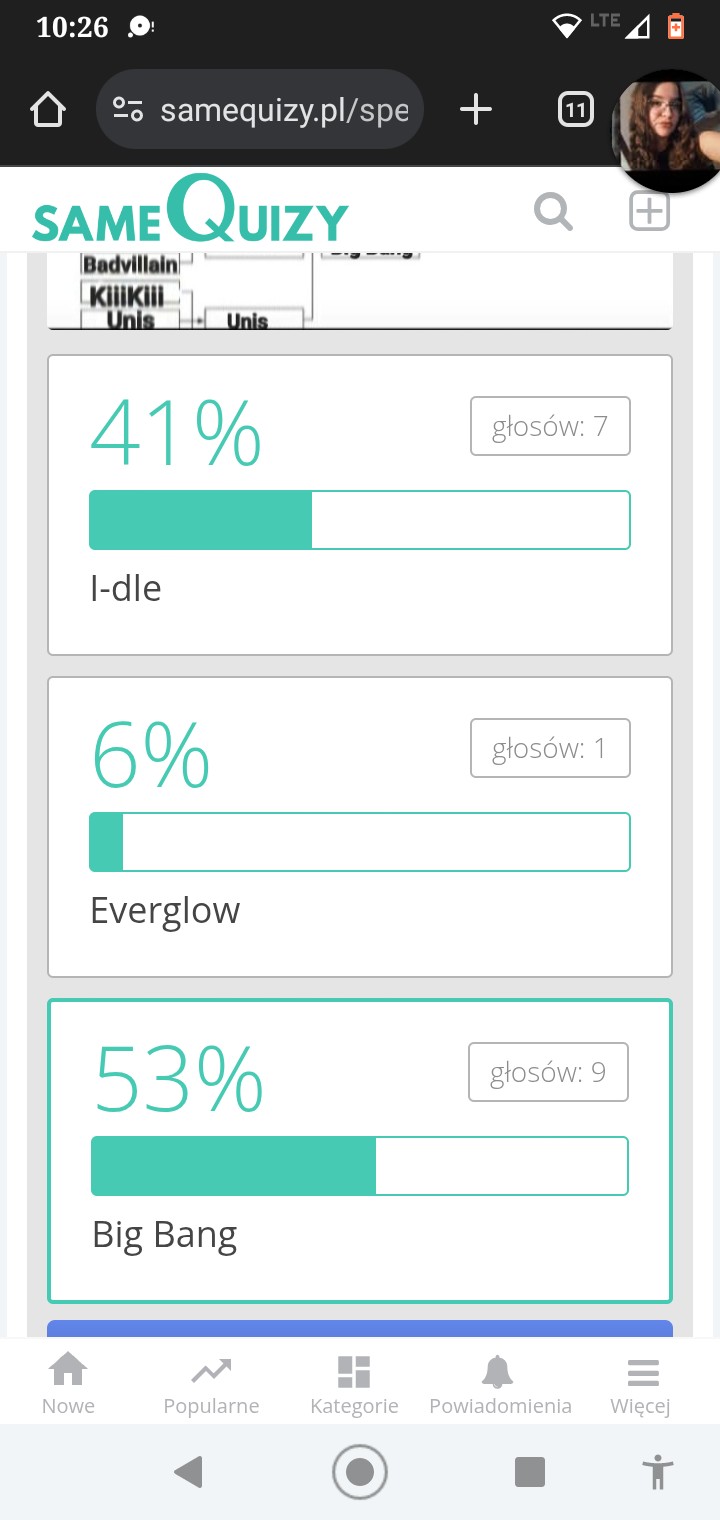
Task: Open a new tab with plus icon
Action: (476, 110)
